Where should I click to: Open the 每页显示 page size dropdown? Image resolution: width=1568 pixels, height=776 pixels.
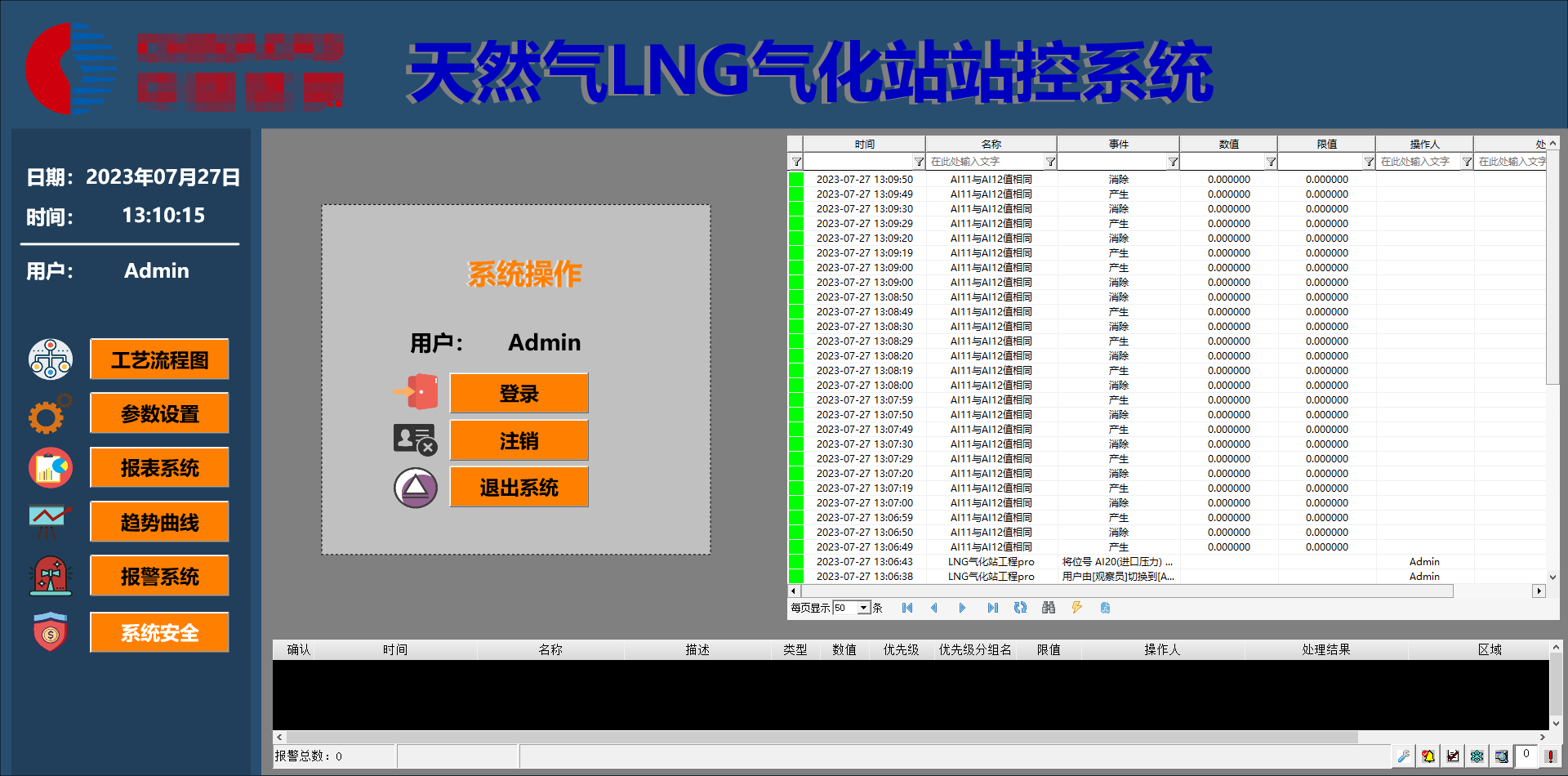click(x=863, y=608)
